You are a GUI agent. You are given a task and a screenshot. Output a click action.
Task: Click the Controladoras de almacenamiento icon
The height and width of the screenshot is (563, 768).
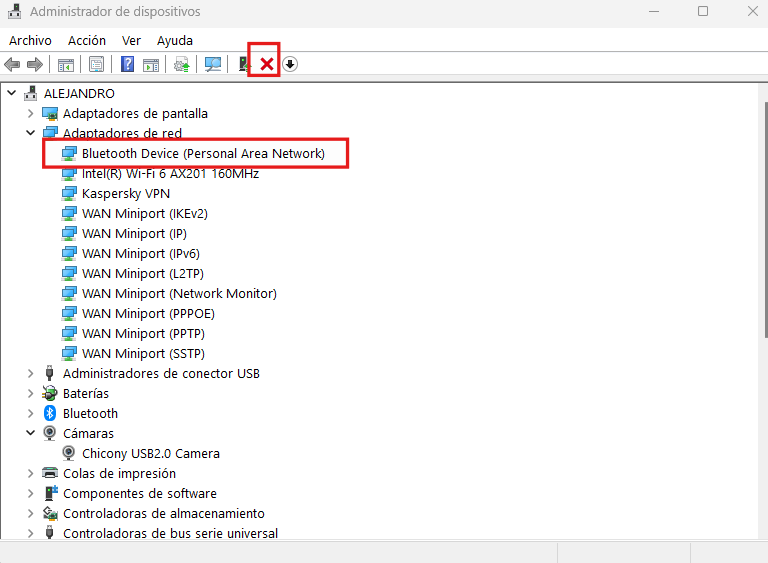[x=50, y=513]
